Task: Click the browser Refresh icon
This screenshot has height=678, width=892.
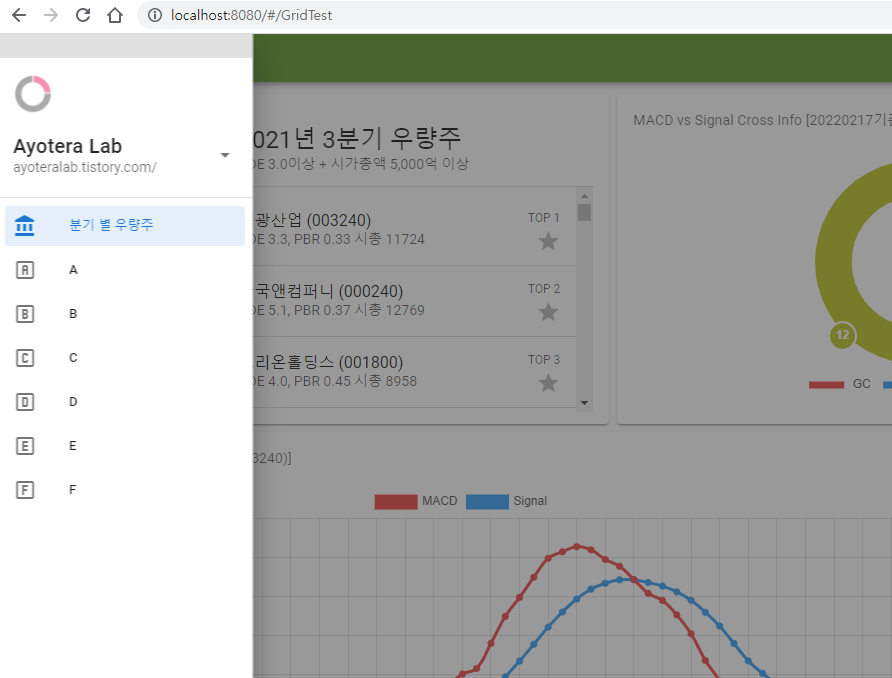Action: 83,15
